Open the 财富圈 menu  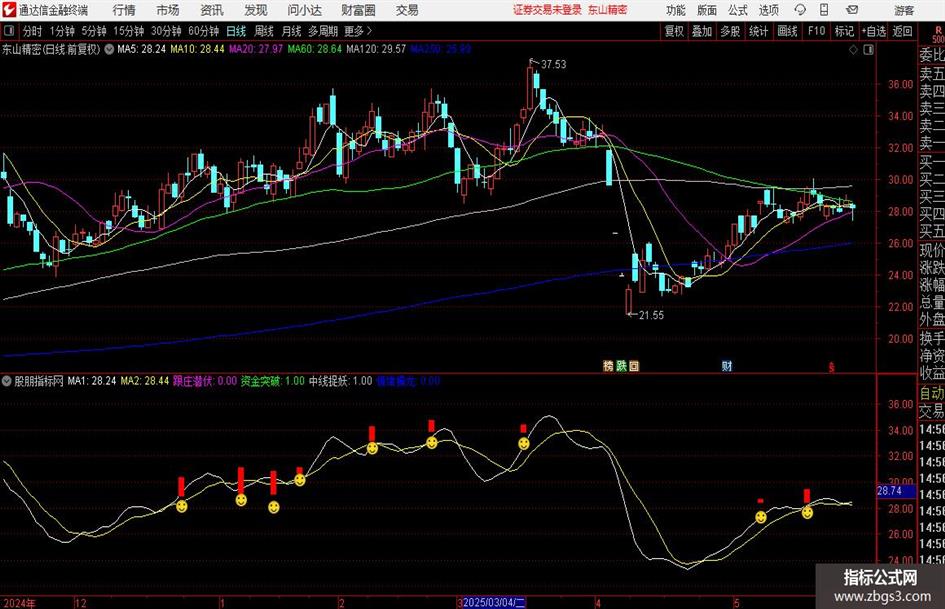(x=358, y=10)
